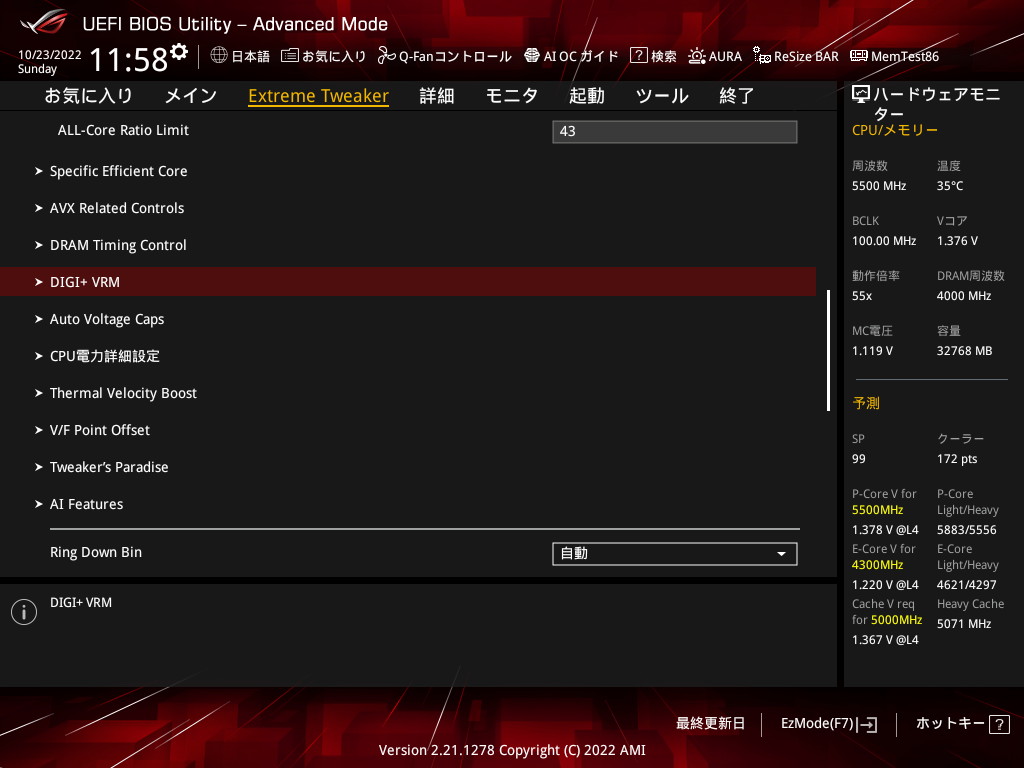
Task: Click the AURA lighting icon
Action: tap(697, 56)
